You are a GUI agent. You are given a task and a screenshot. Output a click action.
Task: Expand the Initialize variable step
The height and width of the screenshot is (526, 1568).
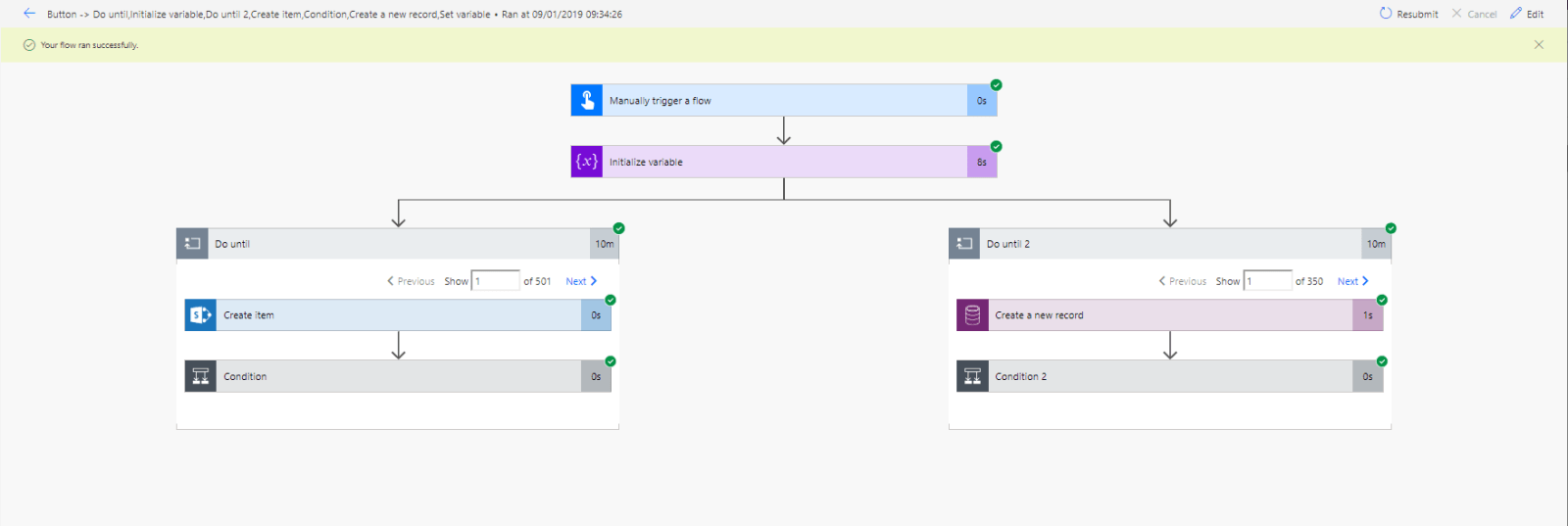pyautogui.click(x=784, y=162)
